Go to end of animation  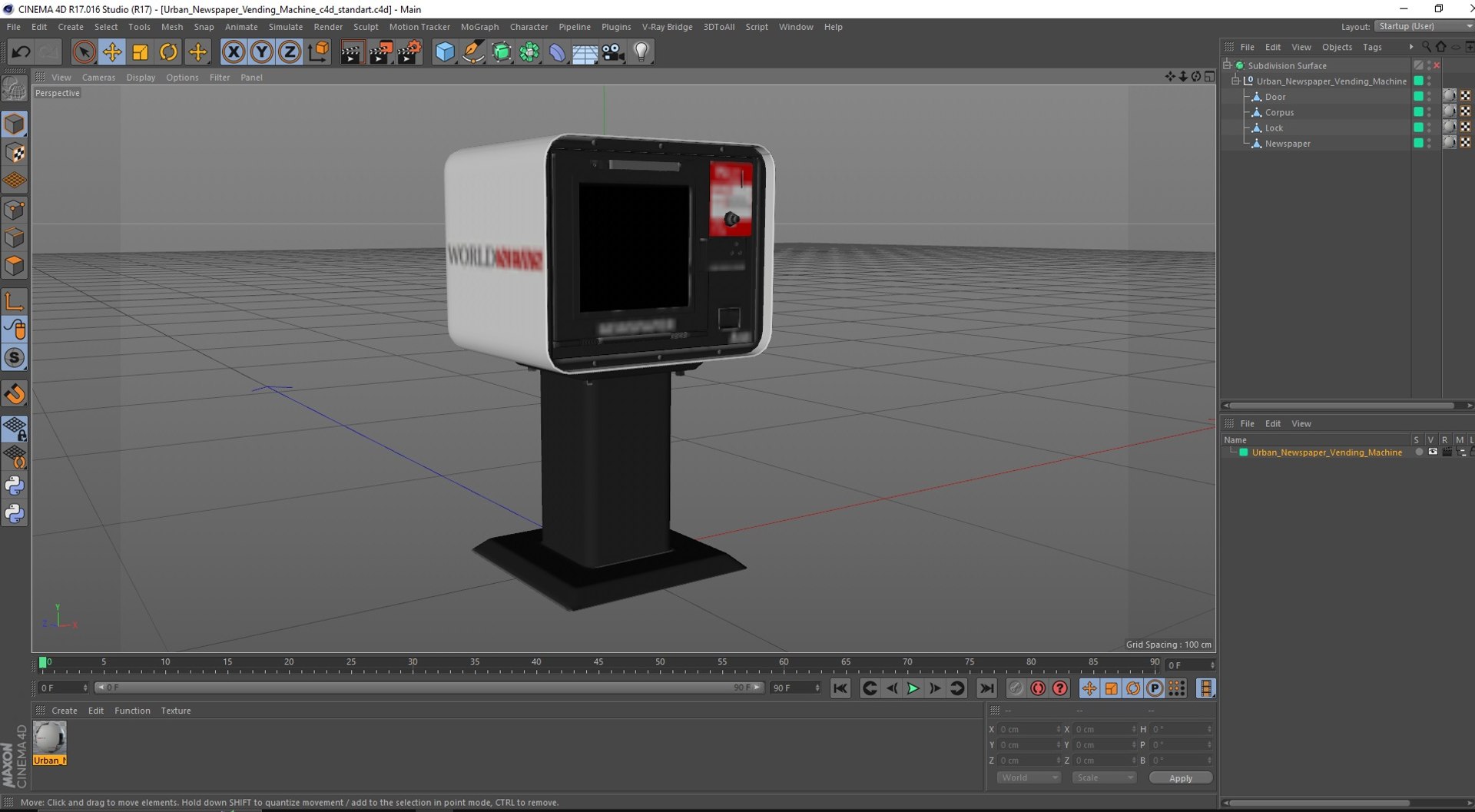click(x=987, y=688)
